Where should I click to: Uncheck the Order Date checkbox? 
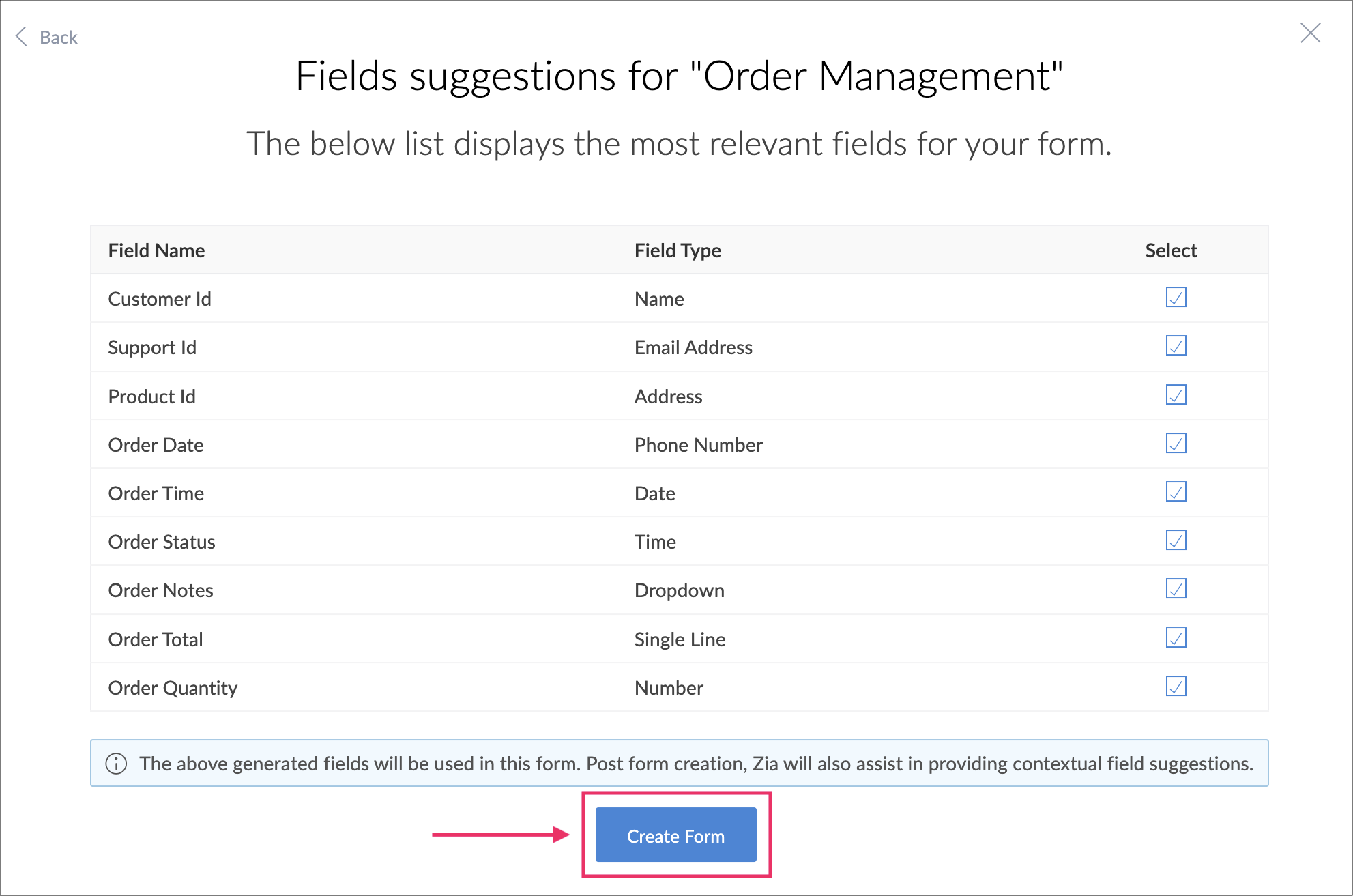(1176, 444)
